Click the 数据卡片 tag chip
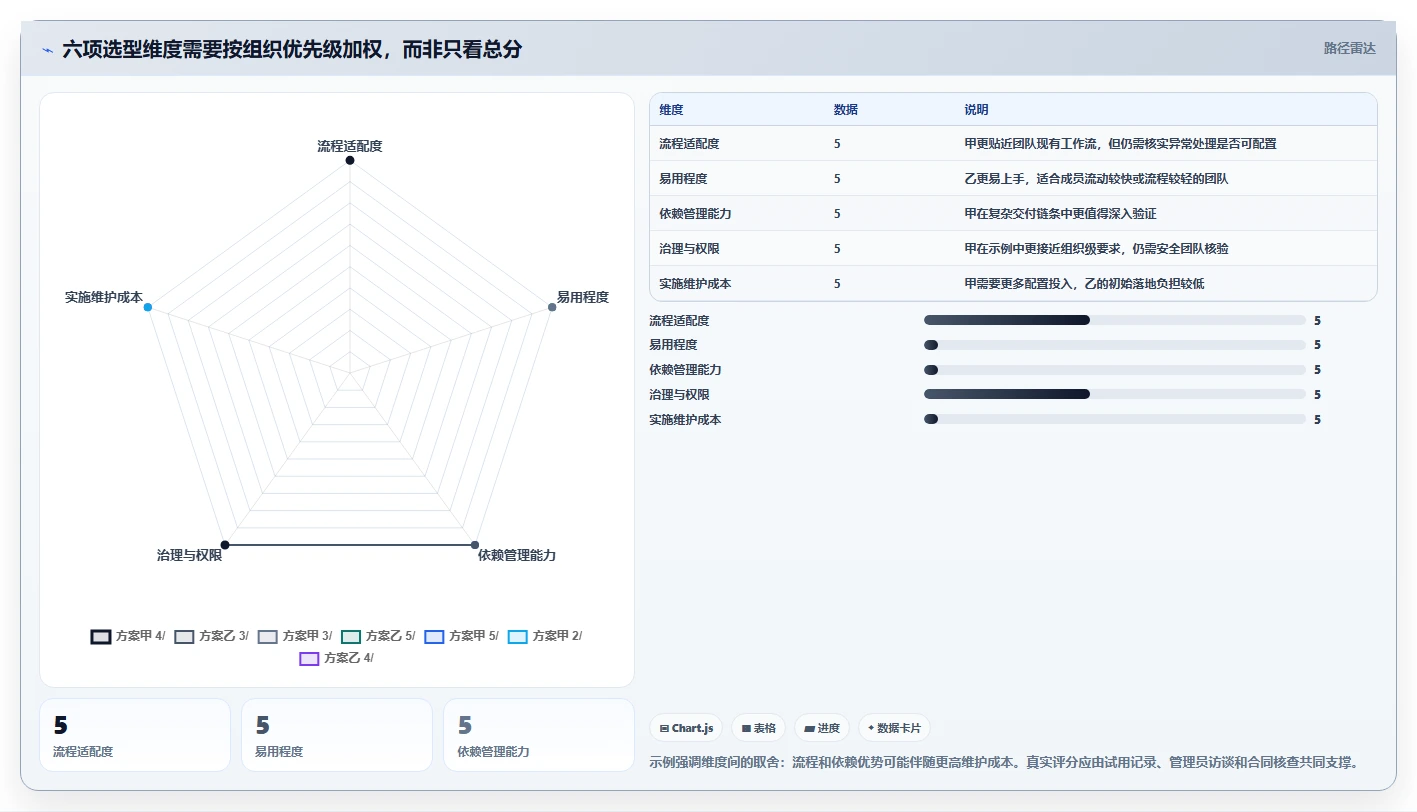The width and height of the screenshot is (1417, 812). point(894,728)
